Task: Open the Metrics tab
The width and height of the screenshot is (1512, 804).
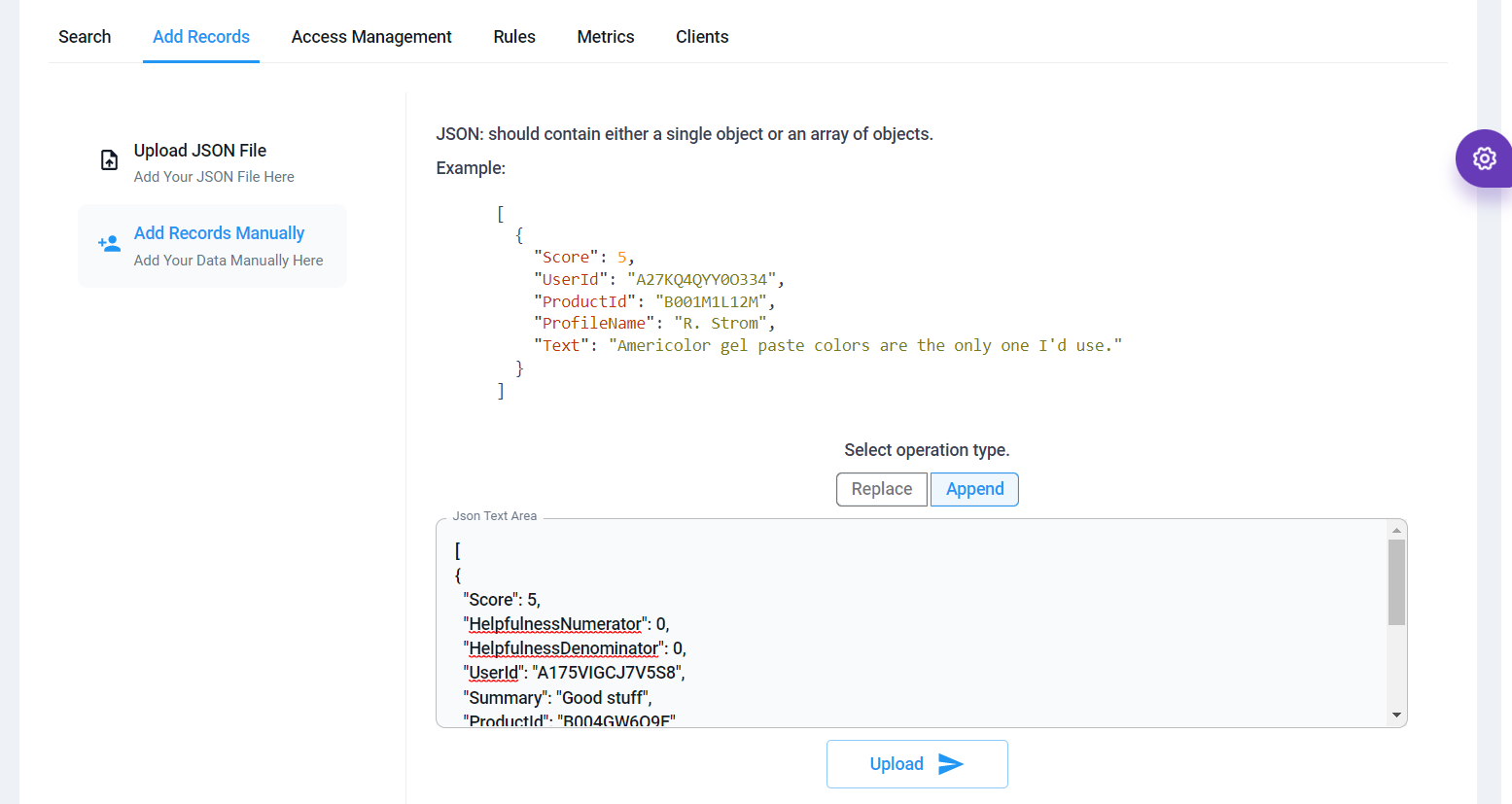Action: pos(606,37)
